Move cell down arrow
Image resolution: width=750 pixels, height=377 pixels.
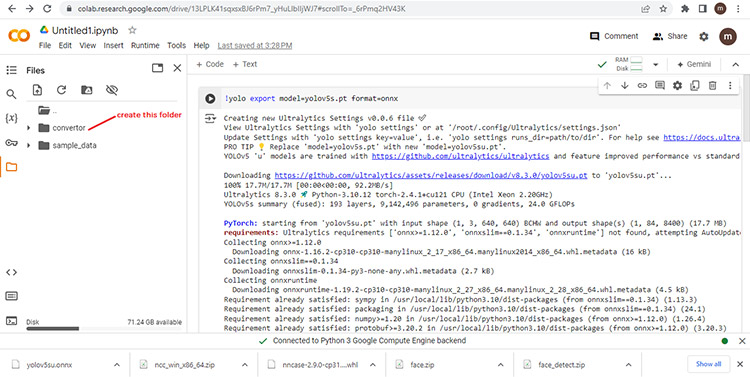click(x=624, y=86)
